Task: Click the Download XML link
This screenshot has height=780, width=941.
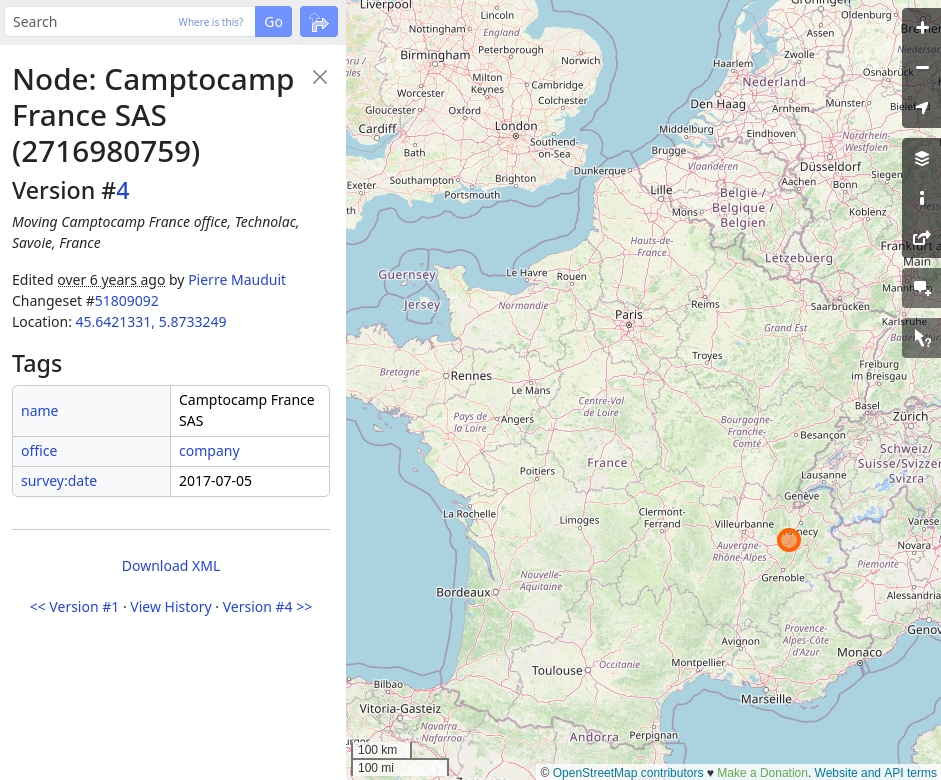Action: tap(171, 566)
